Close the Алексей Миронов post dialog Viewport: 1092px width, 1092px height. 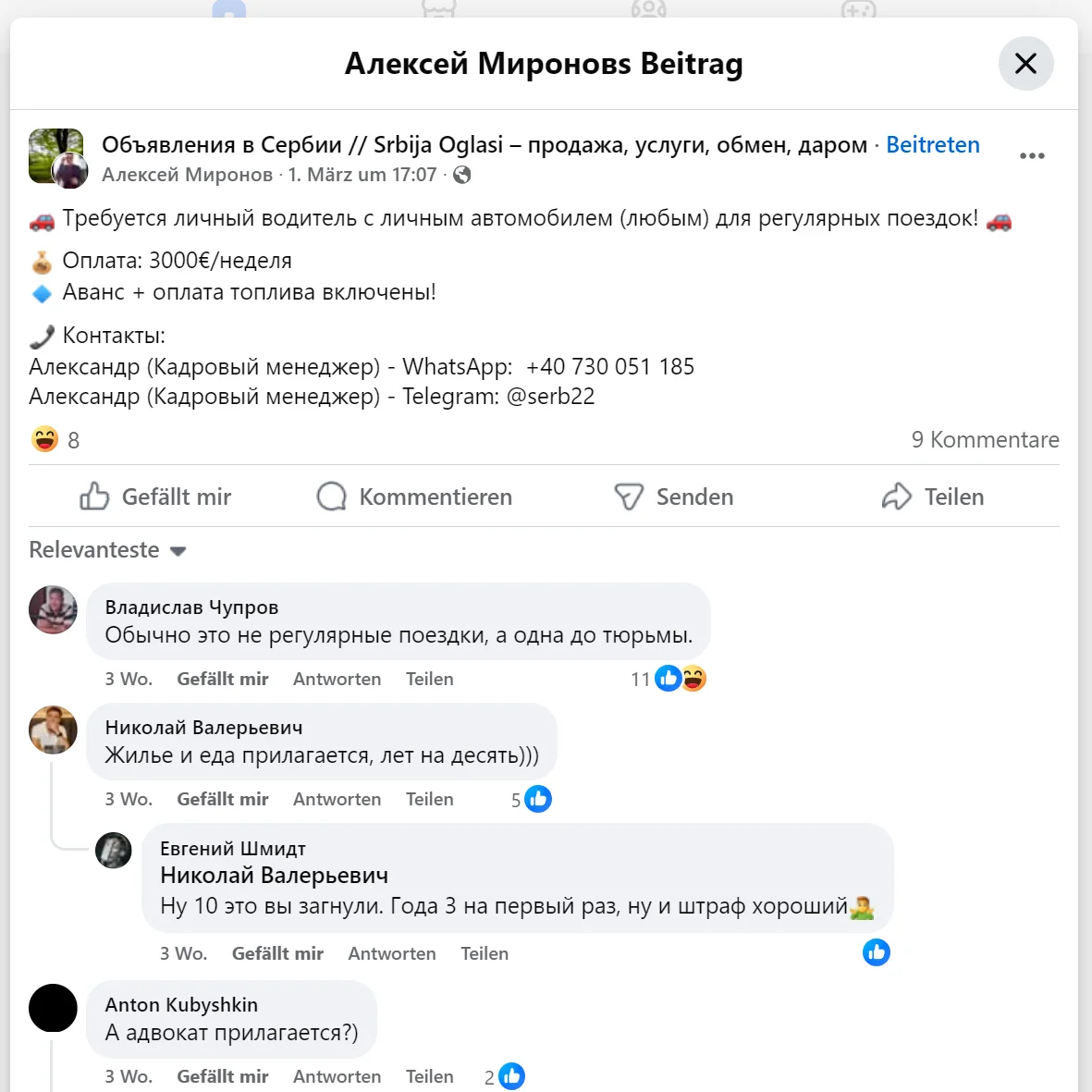click(1025, 64)
